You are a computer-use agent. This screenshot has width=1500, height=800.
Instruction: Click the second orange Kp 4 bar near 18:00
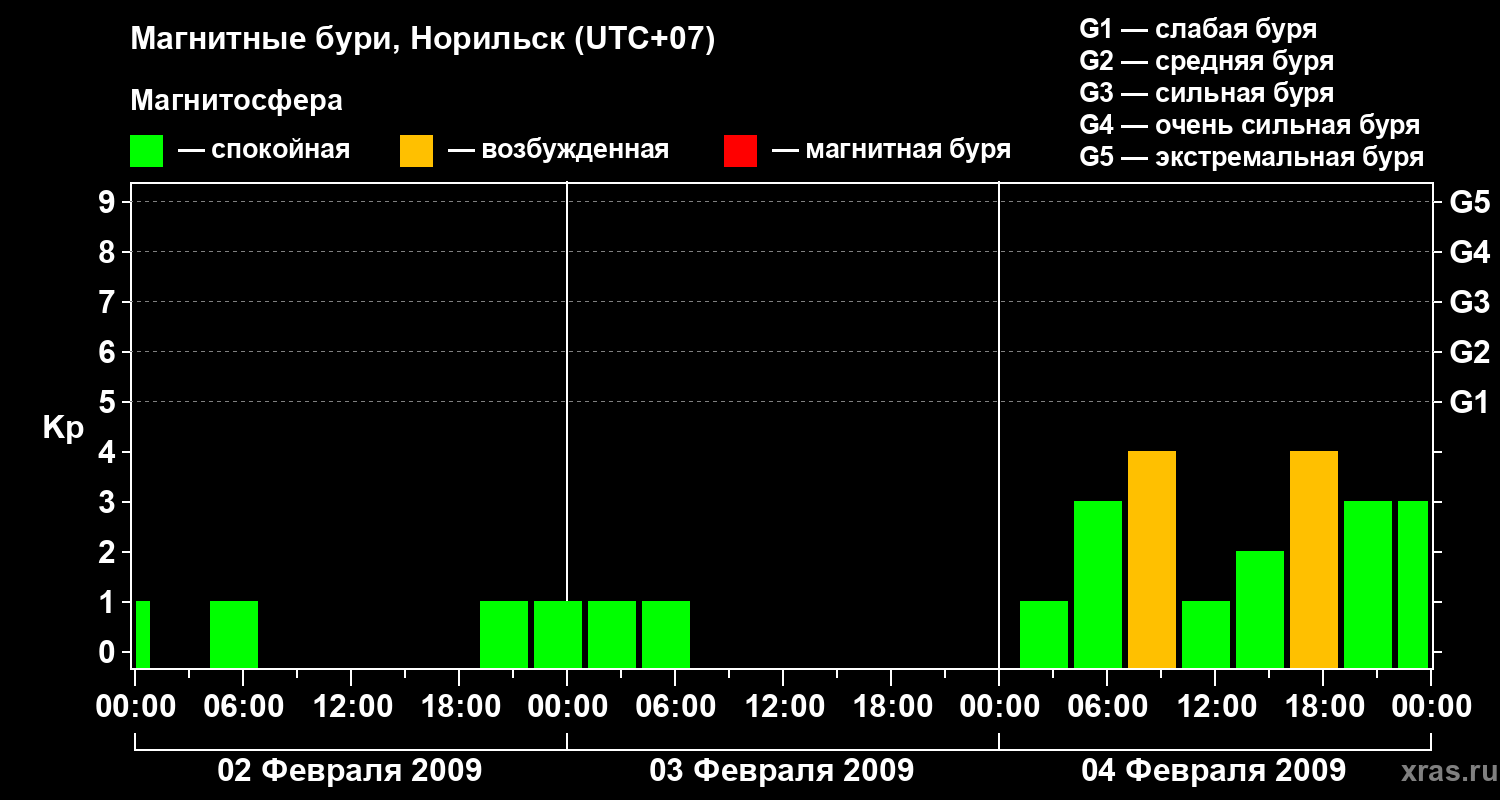pos(1314,560)
